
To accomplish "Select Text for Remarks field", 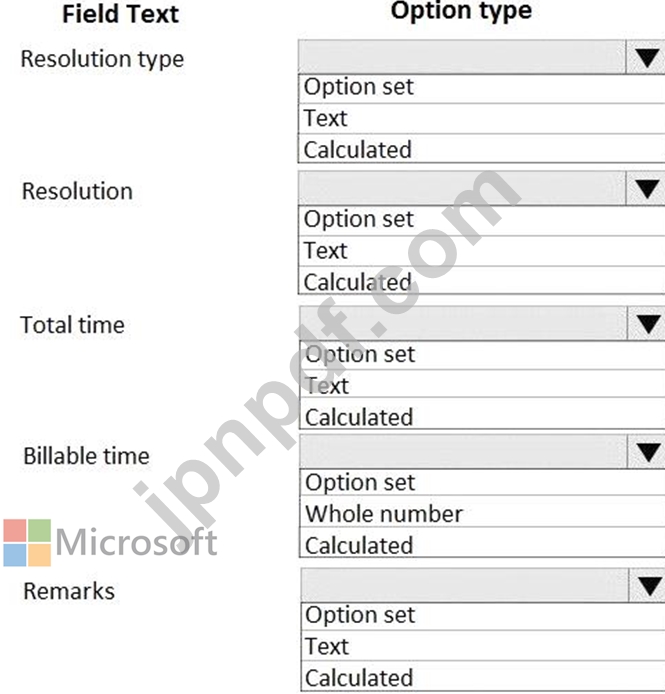I will [x=483, y=646].
